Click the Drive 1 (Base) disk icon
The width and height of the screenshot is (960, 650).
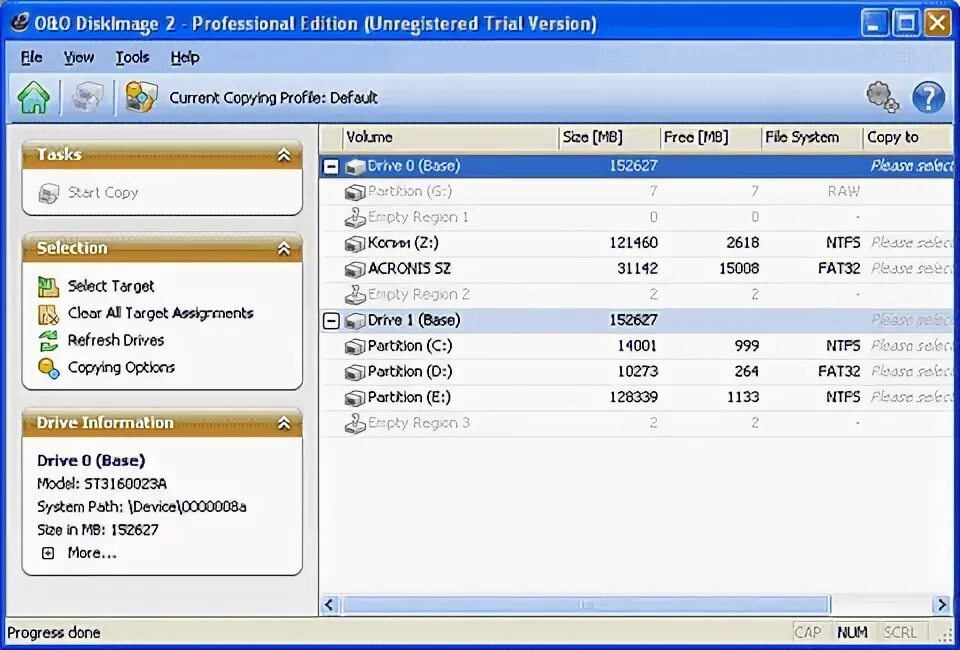355,321
